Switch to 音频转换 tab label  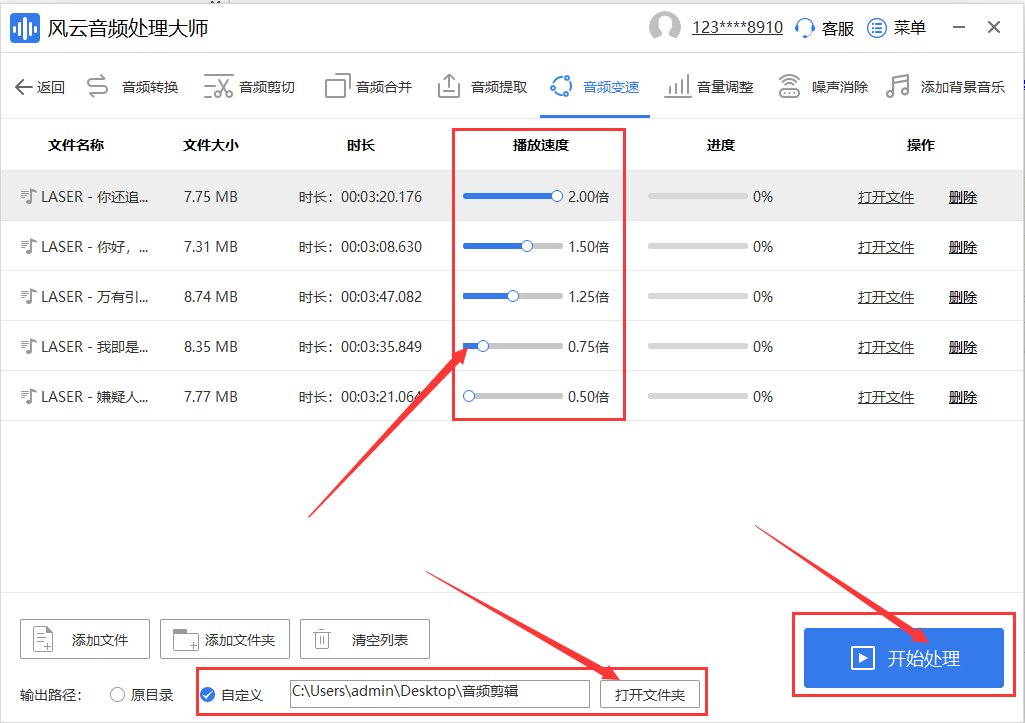(150, 87)
